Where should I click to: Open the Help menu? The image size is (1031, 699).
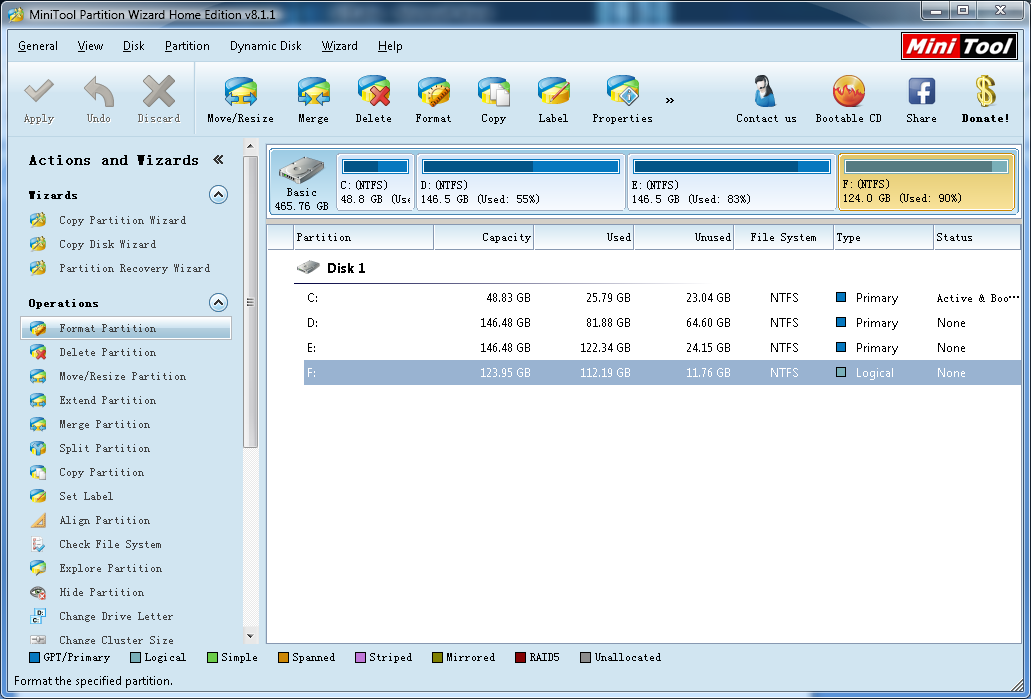point(390,46)
